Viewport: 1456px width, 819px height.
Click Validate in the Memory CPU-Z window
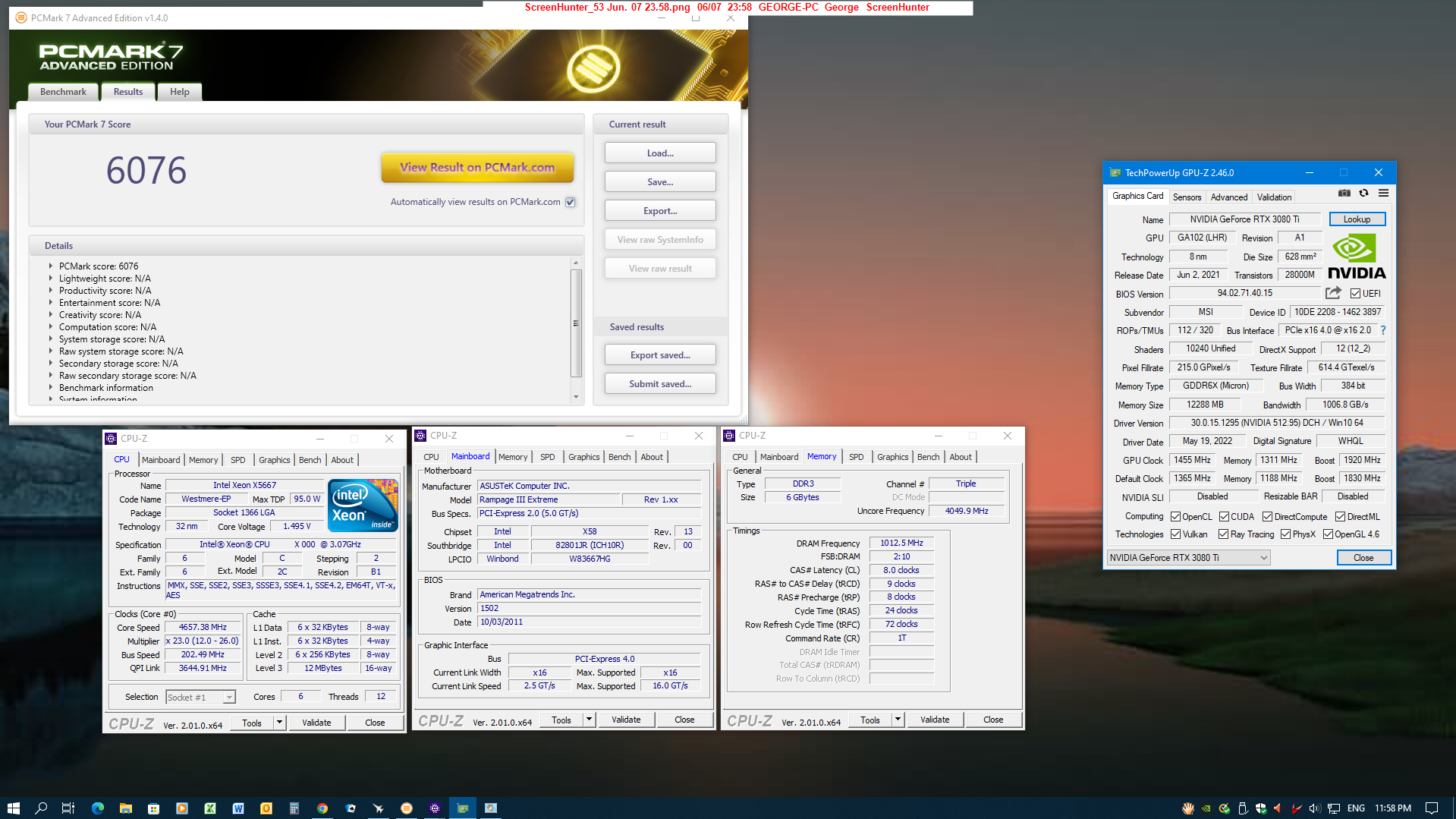tap(935, 720)
